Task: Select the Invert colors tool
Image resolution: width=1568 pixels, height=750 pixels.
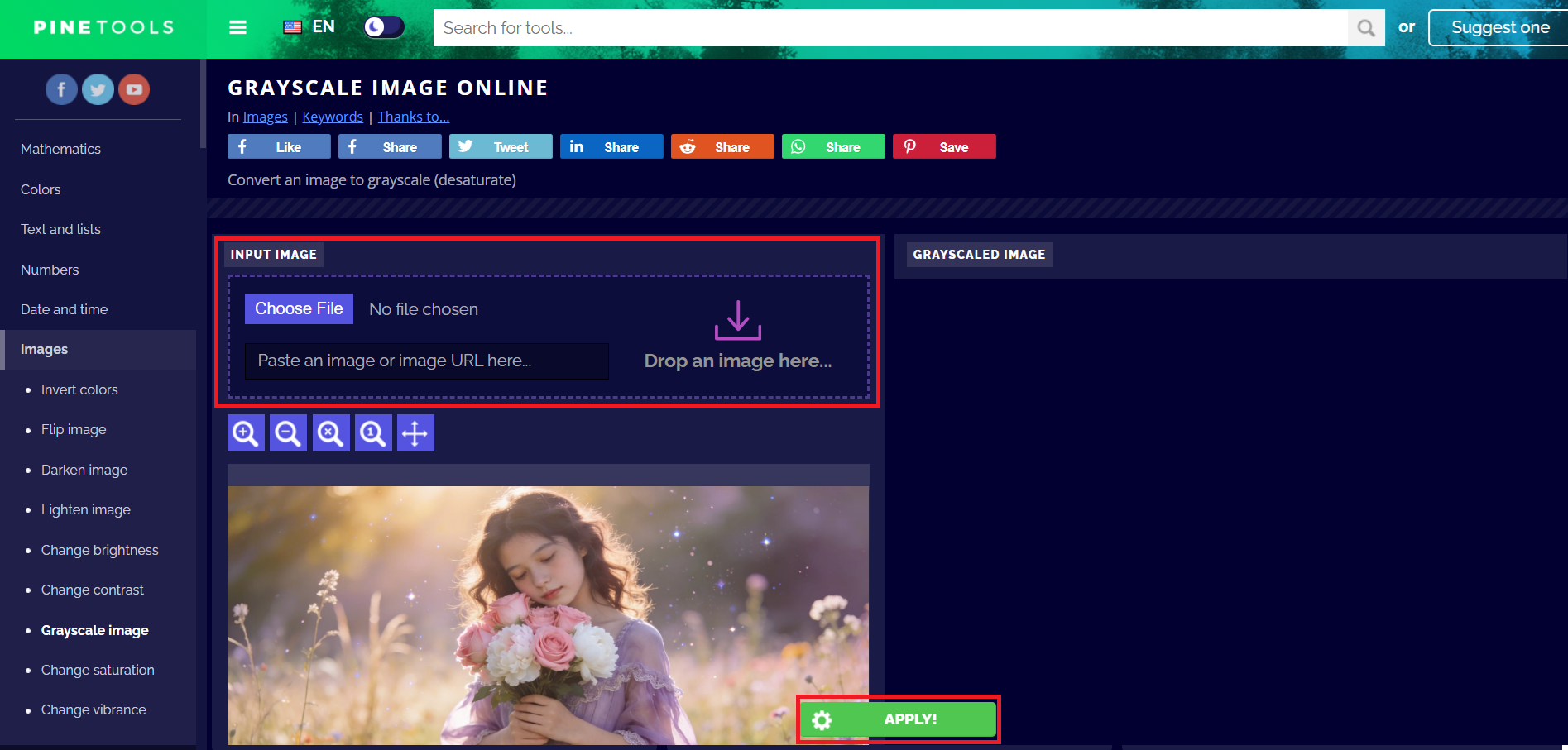Action: (79, 389)
